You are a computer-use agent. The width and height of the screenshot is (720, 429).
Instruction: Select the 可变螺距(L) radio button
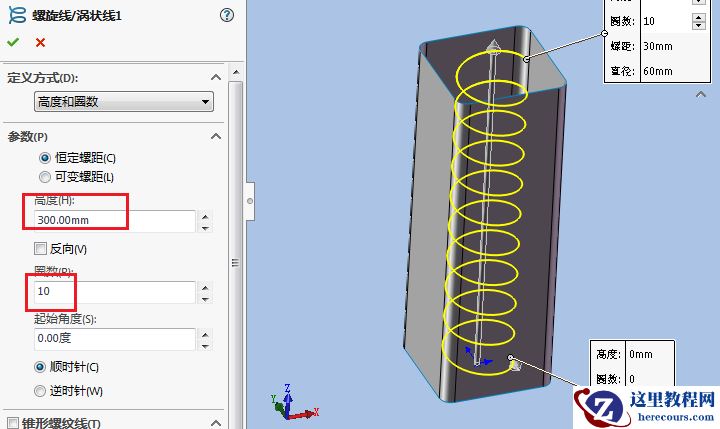(x=45, y=177)
